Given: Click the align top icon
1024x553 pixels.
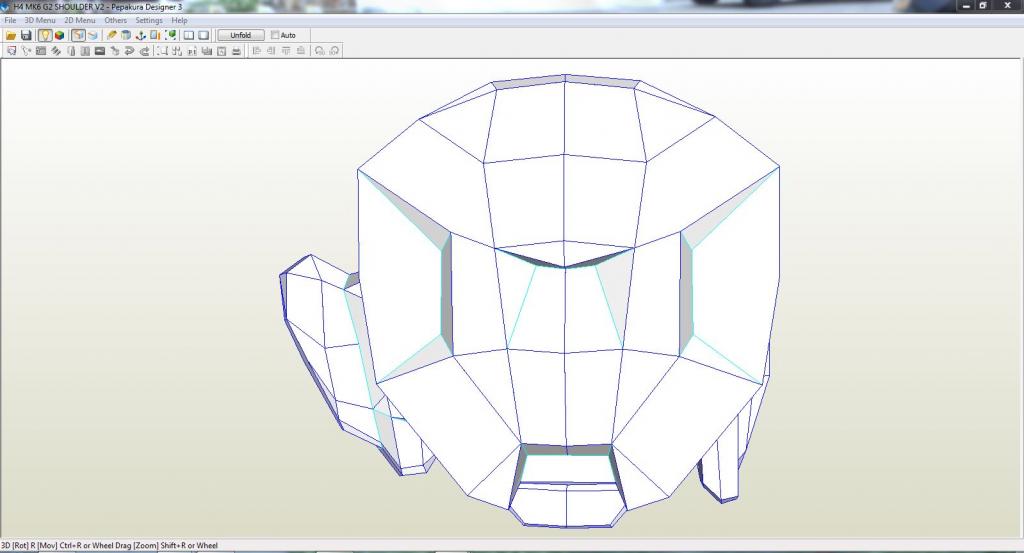Looking at the screenshot, I should pyautogui.click(x=286, y=51).
